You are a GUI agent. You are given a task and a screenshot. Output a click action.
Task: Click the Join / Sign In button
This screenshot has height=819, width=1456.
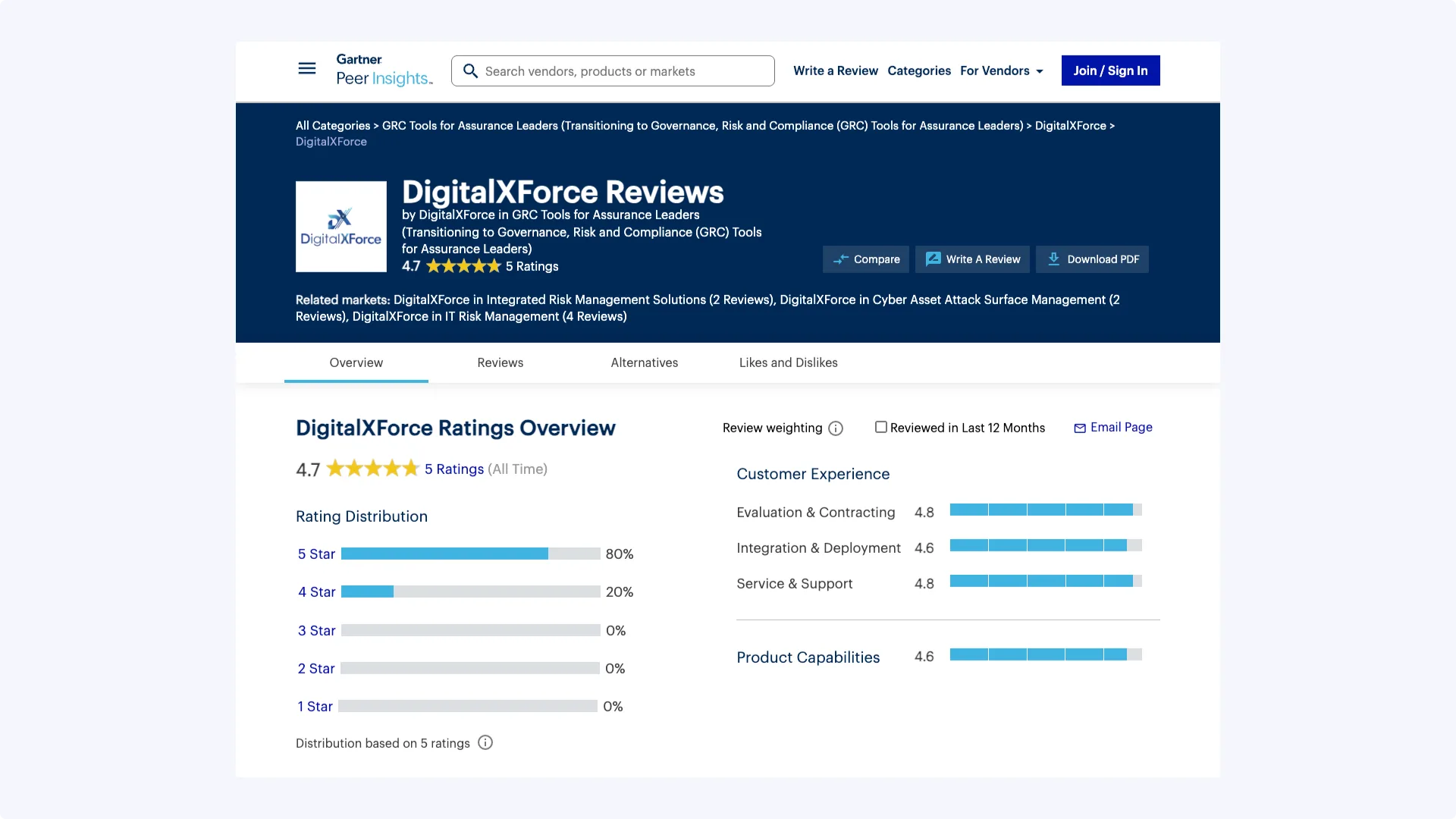click(x=1110, y=71)
